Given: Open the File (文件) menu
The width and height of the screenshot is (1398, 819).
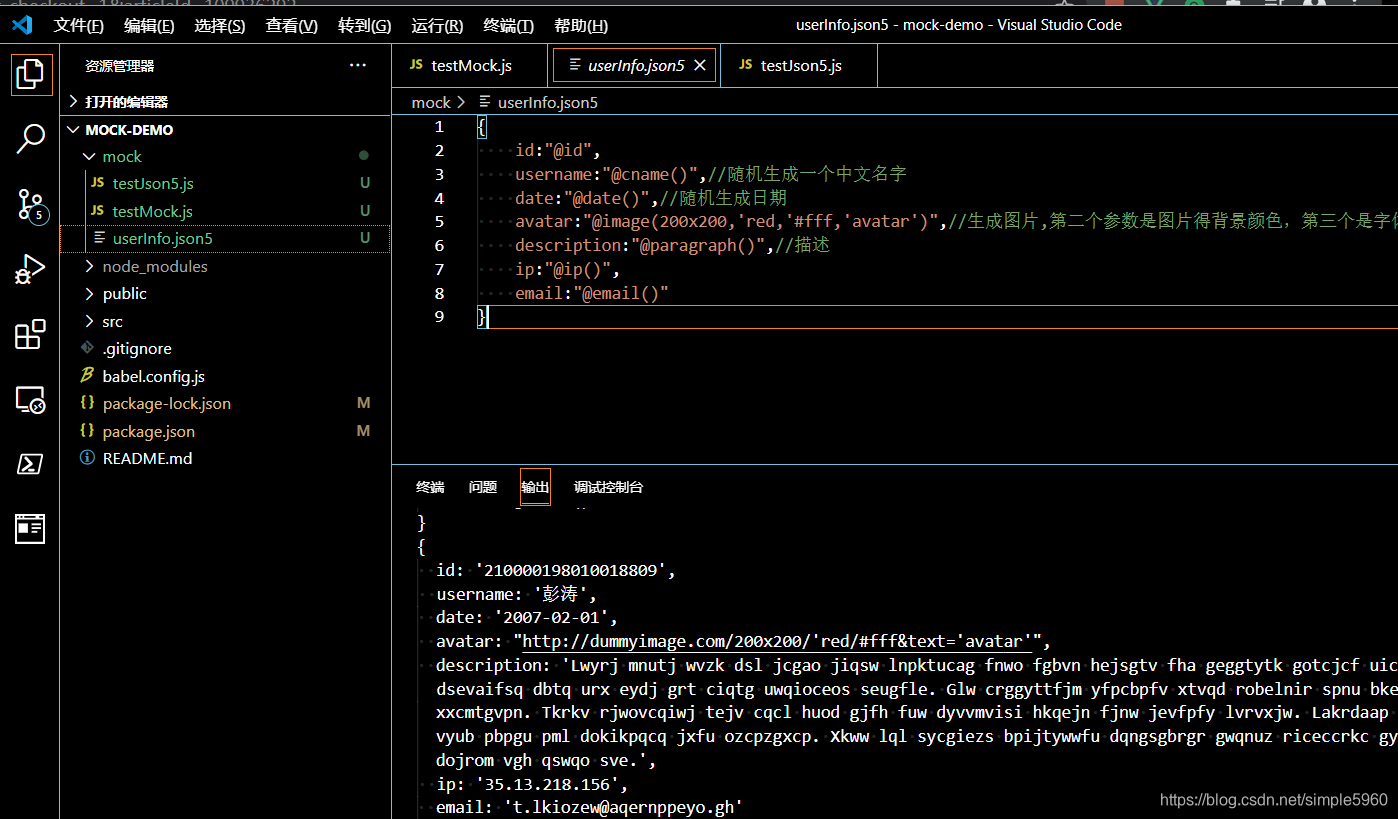Looking at the screenshot, I should 79,25.
